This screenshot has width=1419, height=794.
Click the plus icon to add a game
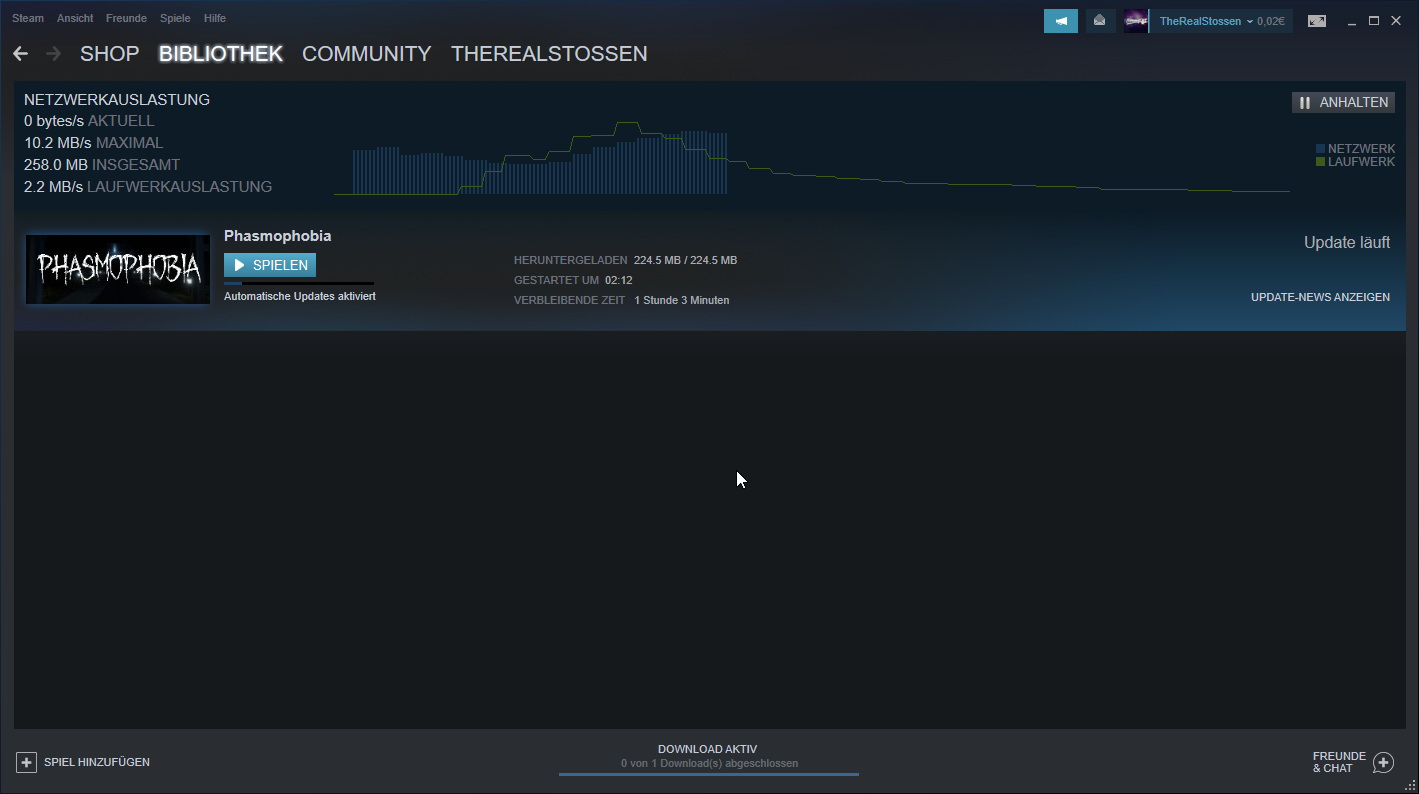click(27, 762)
